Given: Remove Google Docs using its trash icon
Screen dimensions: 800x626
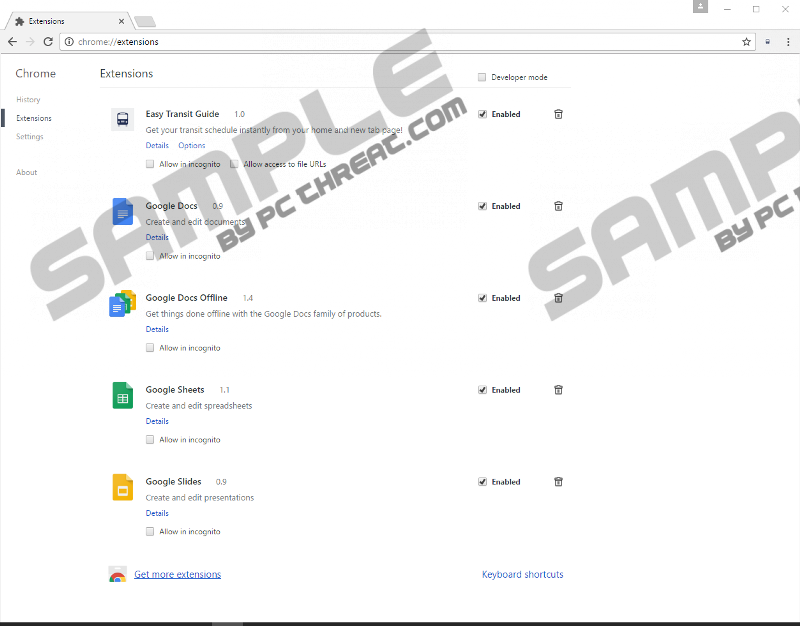Looking at the screenshot, I should (558, 206).
